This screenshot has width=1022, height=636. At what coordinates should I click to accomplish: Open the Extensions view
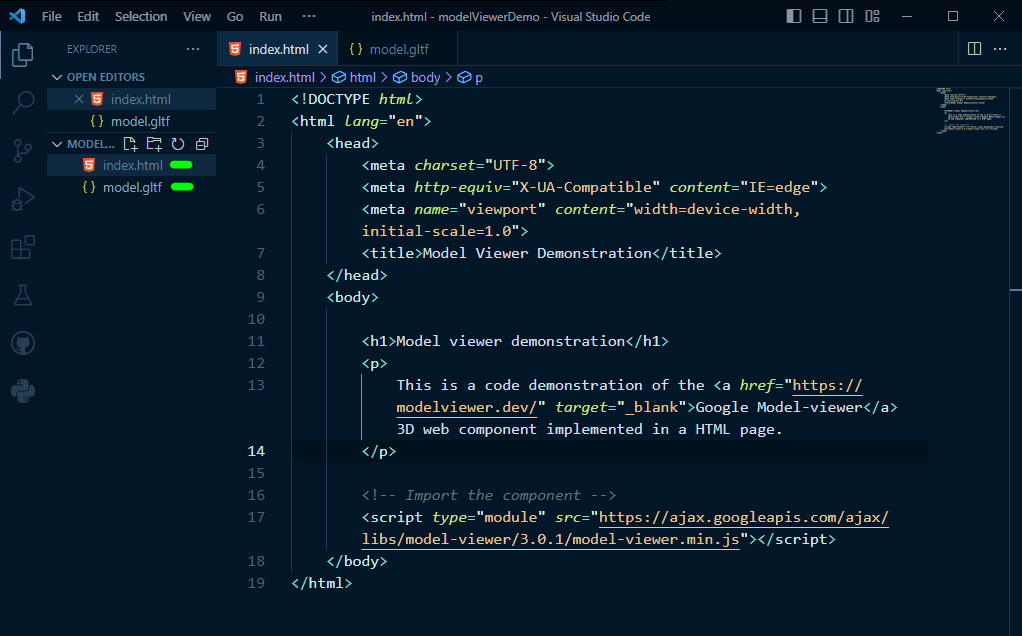point(23,247)
